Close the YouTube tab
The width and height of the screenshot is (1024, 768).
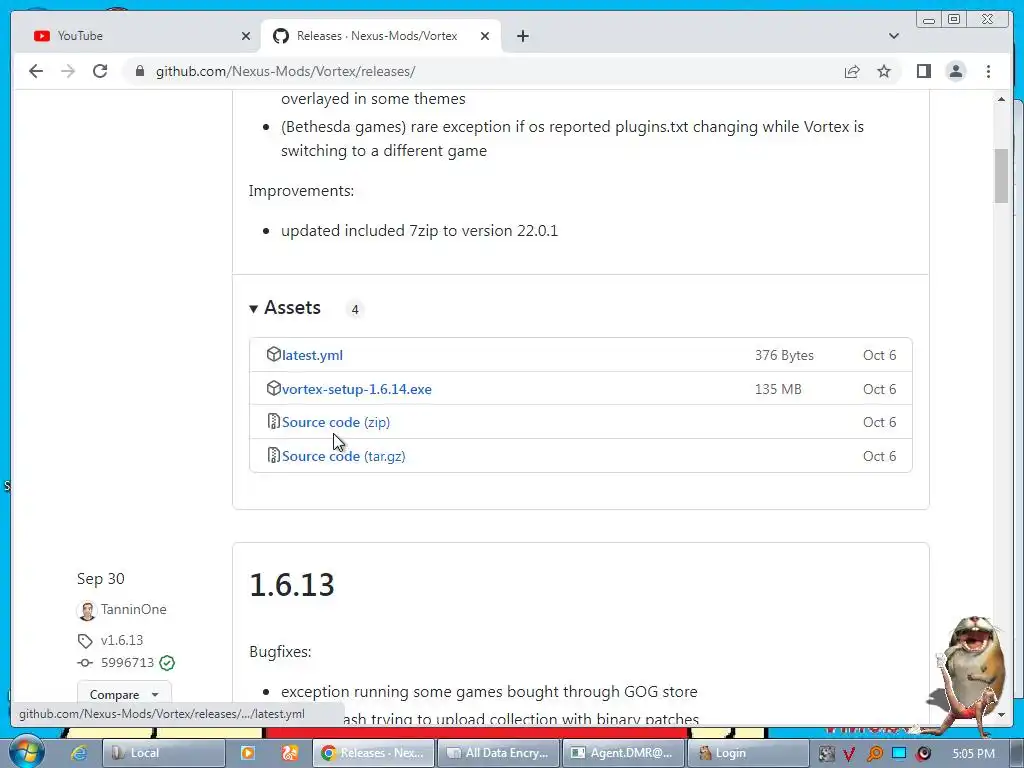click(x=246, y=36)
